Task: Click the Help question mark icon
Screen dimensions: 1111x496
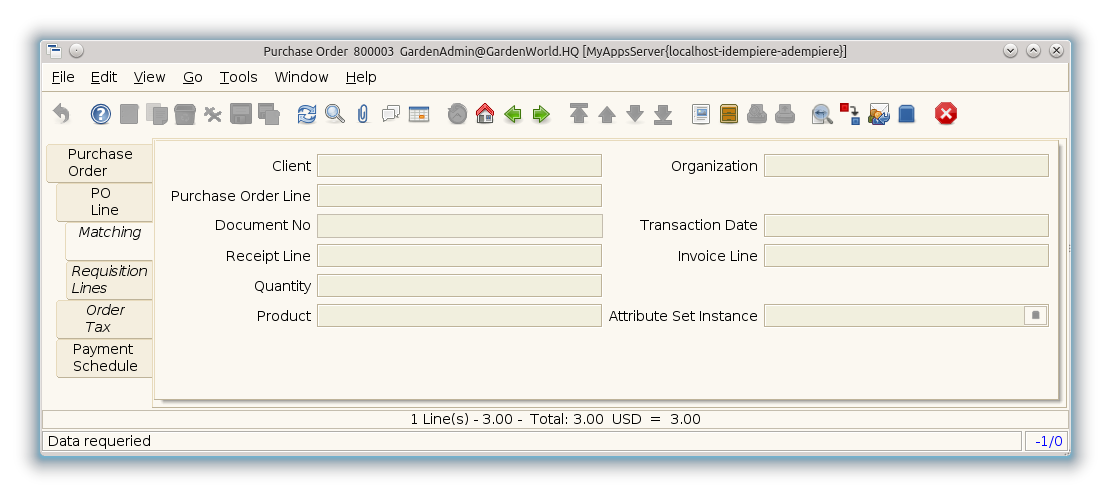Action: tap(101, 114)
